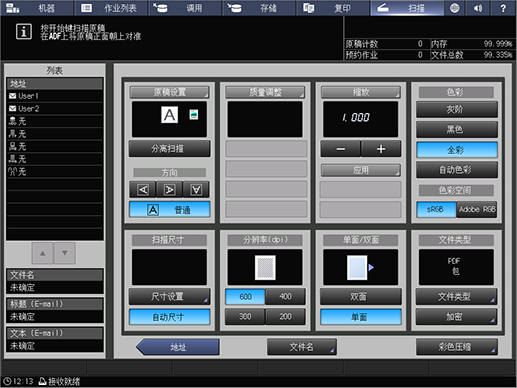Click the clock icon in status bar
This screenshot has height=388, width=517.
point(7,381)
